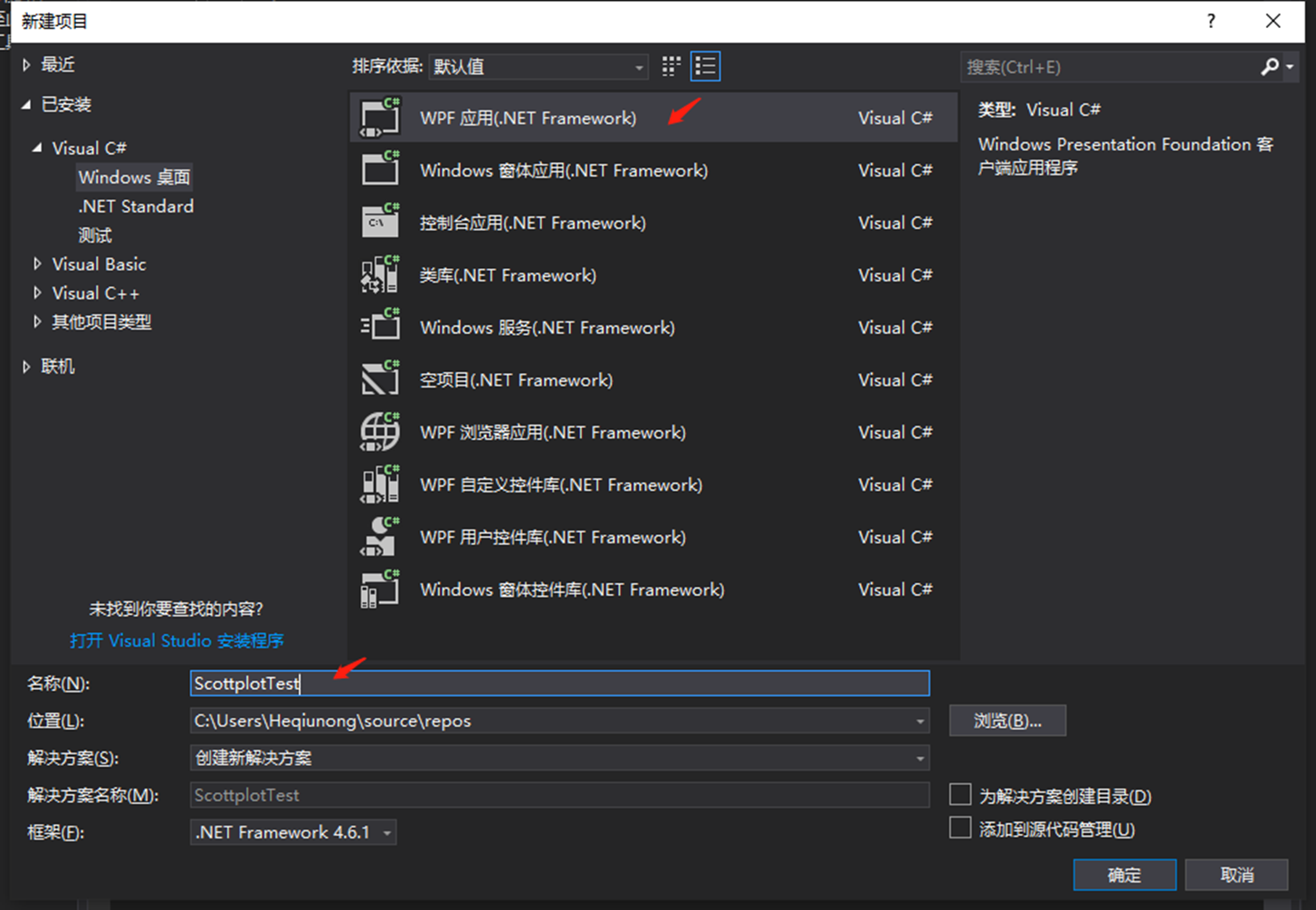Expand the Visual Basic tree node
The image size is (1316, 910).
pos(37,264)
